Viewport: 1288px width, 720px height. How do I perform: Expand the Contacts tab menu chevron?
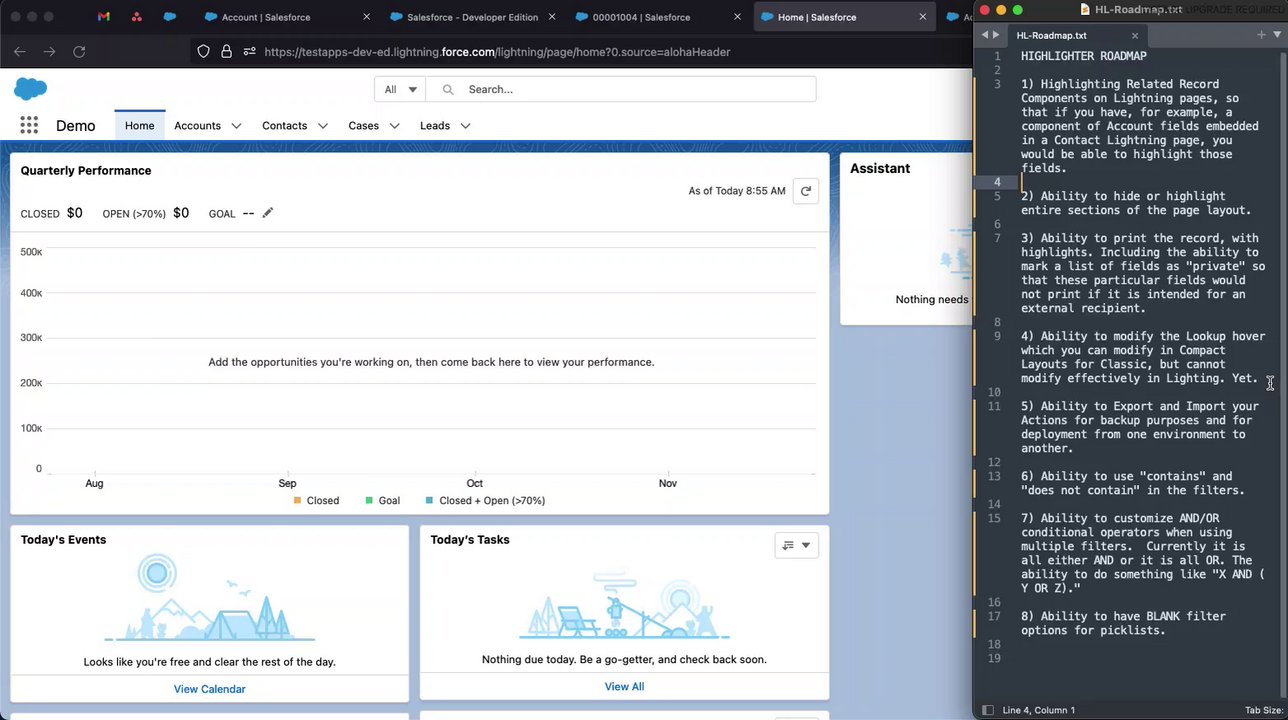[322, 126]
